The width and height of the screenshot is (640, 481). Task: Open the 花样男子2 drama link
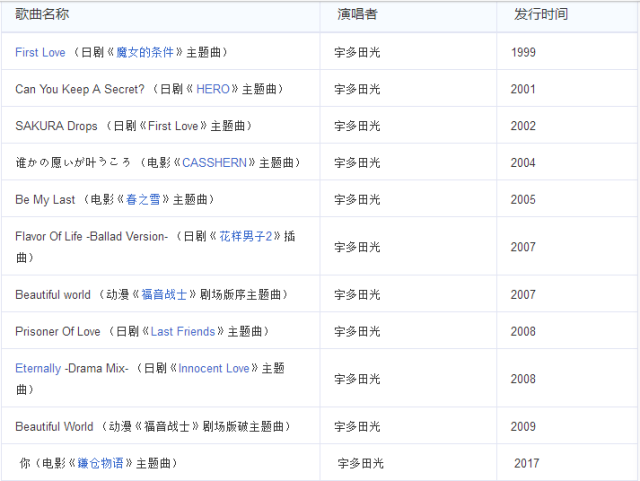246,236
